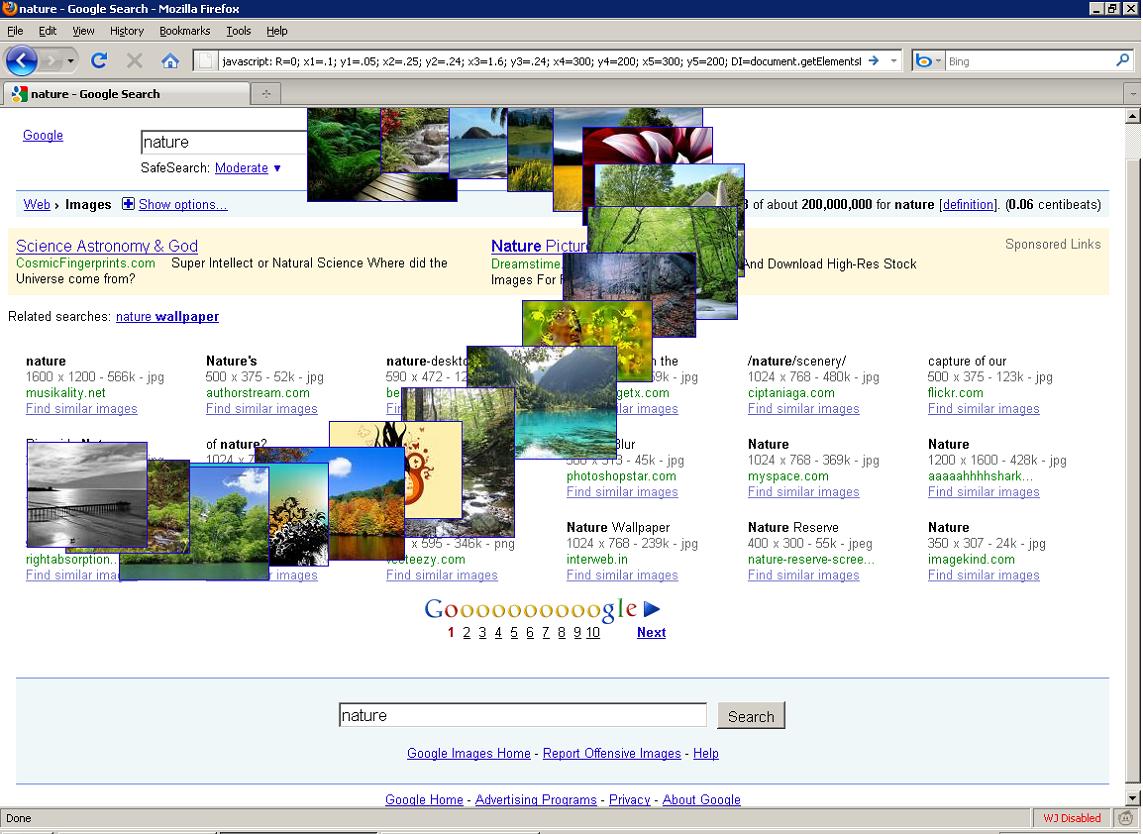Click the Show options link
Viewport: 1143px width, 834px height.
pos(183,204)
